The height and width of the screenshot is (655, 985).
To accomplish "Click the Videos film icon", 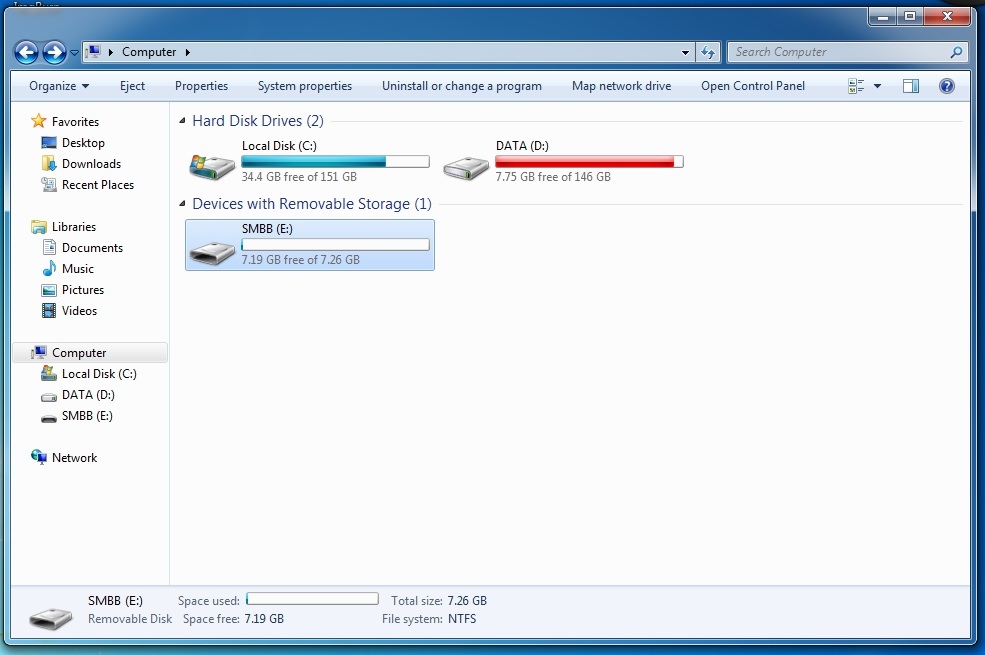I will tap(49, 310).
